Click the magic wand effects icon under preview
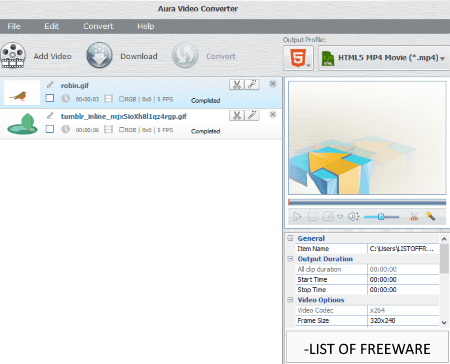 [x=430, y=216]
